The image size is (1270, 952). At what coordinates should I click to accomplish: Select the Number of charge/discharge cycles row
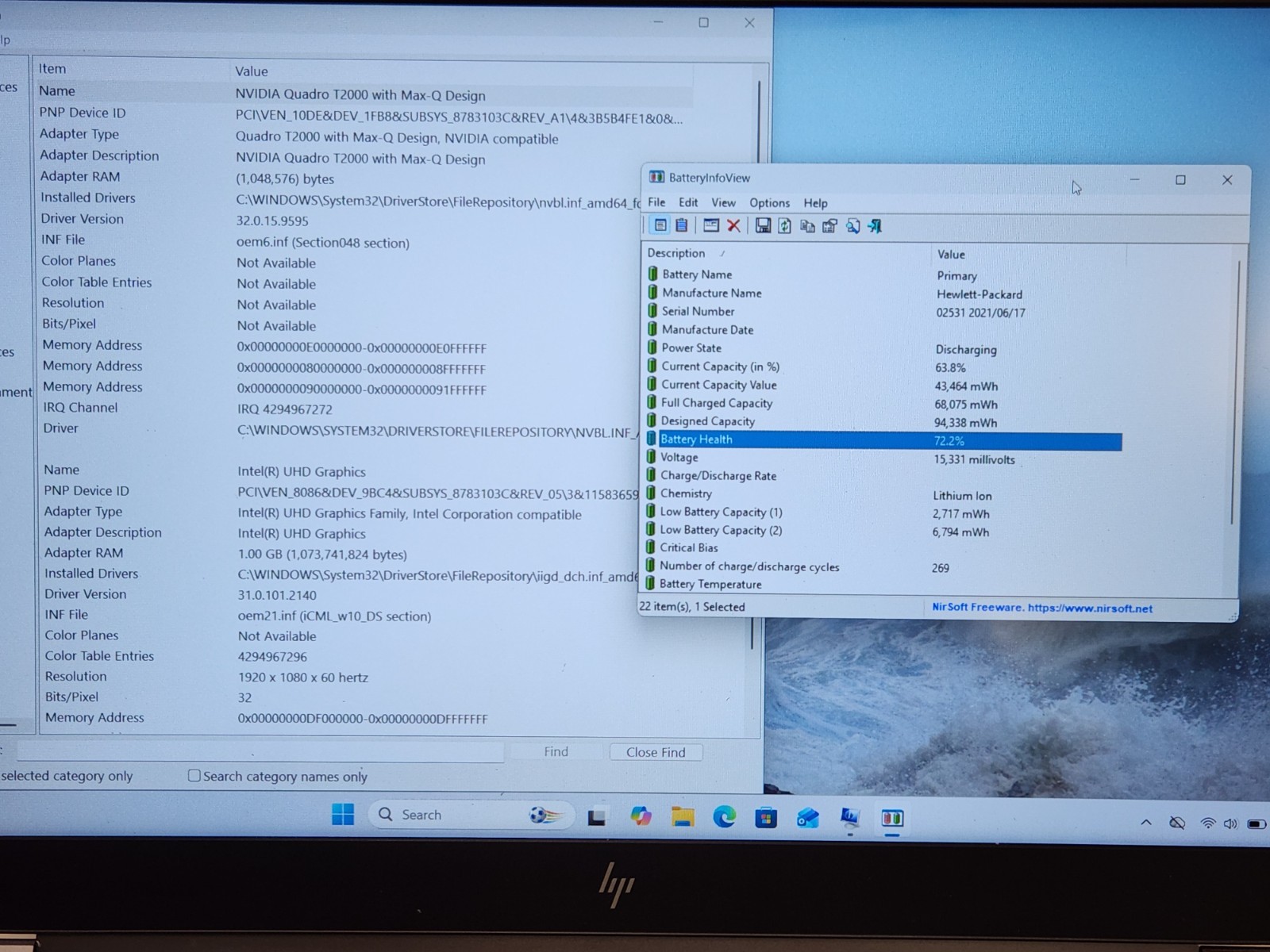(x=883, y=566)
